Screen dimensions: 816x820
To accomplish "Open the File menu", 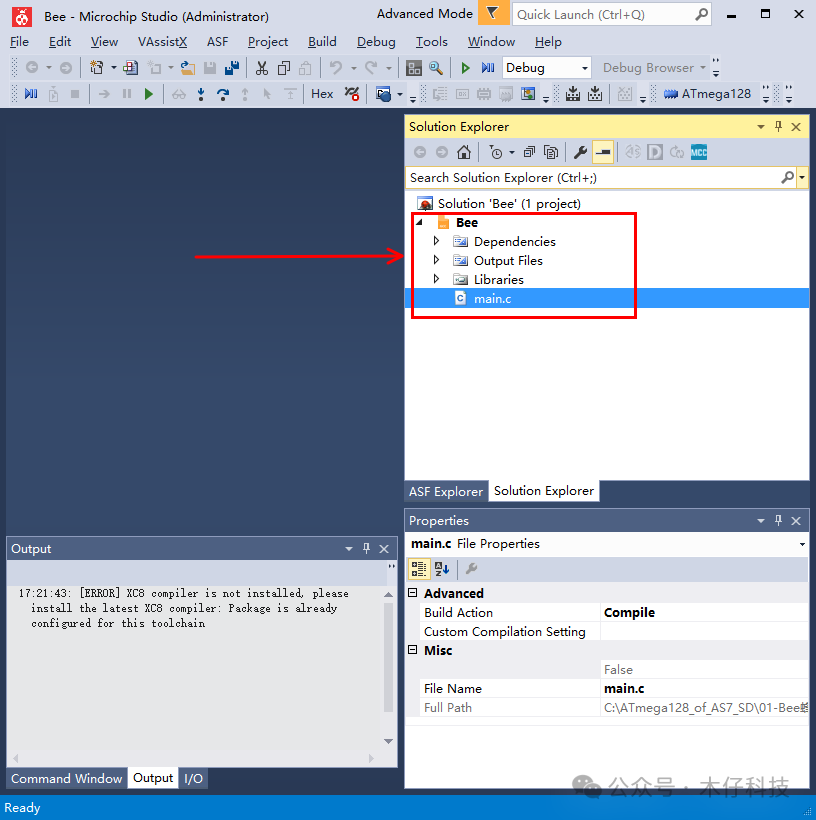I will (19, 42).
